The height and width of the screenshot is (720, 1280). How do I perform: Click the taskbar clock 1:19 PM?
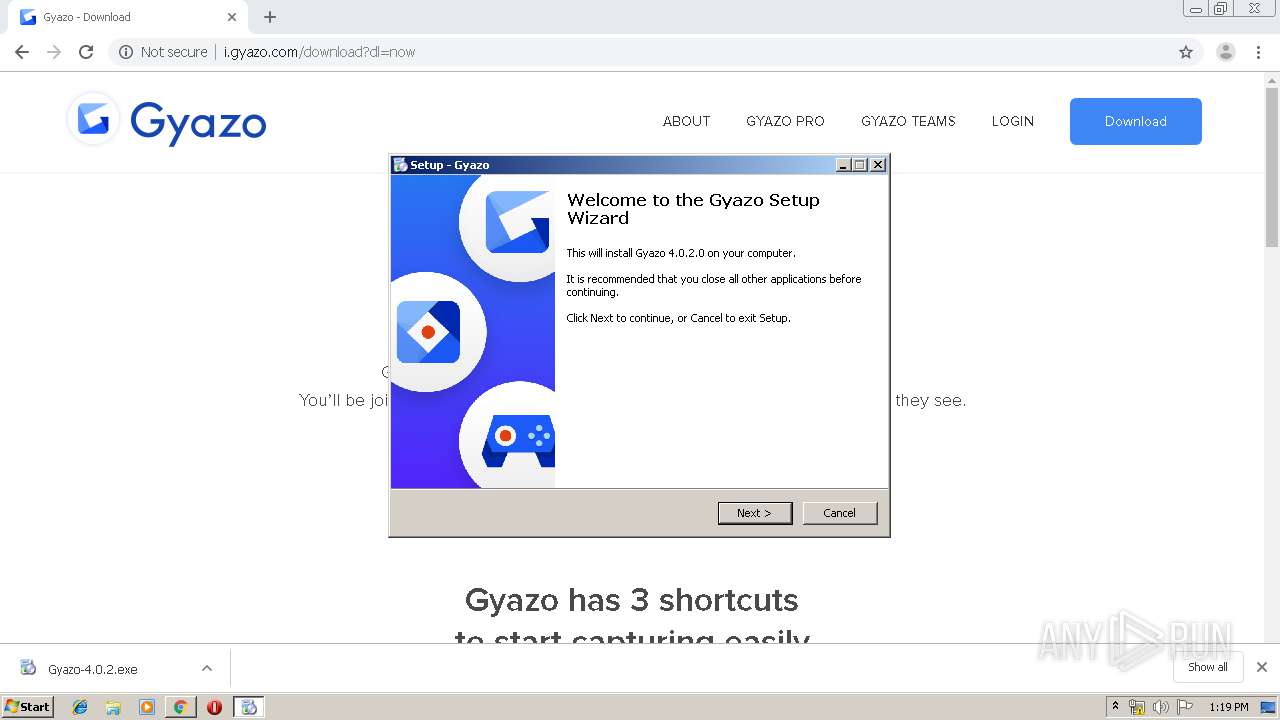(1228, 707)
